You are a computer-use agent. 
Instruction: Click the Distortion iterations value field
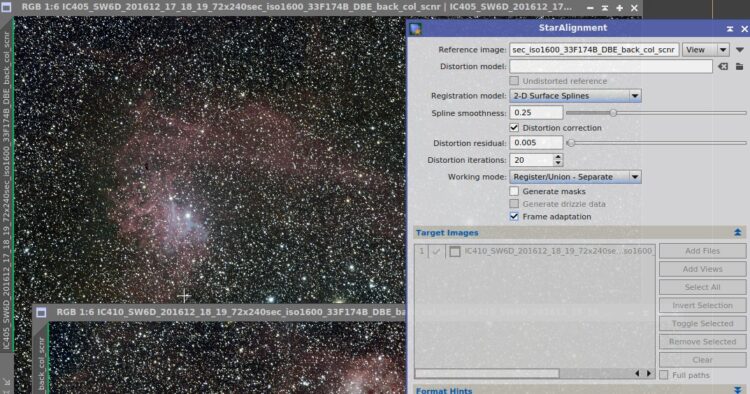(x=531, y=160)
